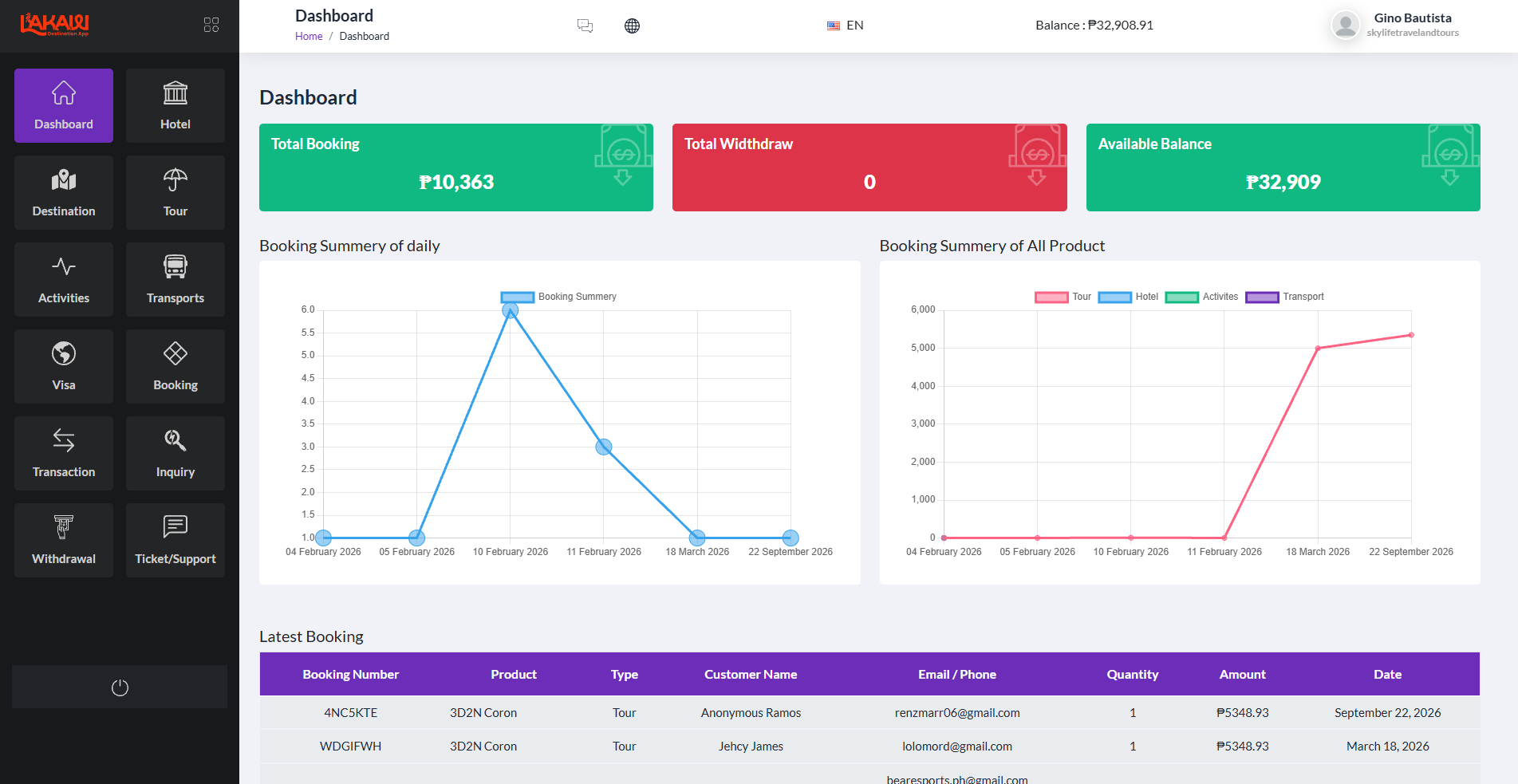Open the Dashboard sidebar tile
Image resolution: width=1518 pixels, height=784 pixels.
(64, 105)
